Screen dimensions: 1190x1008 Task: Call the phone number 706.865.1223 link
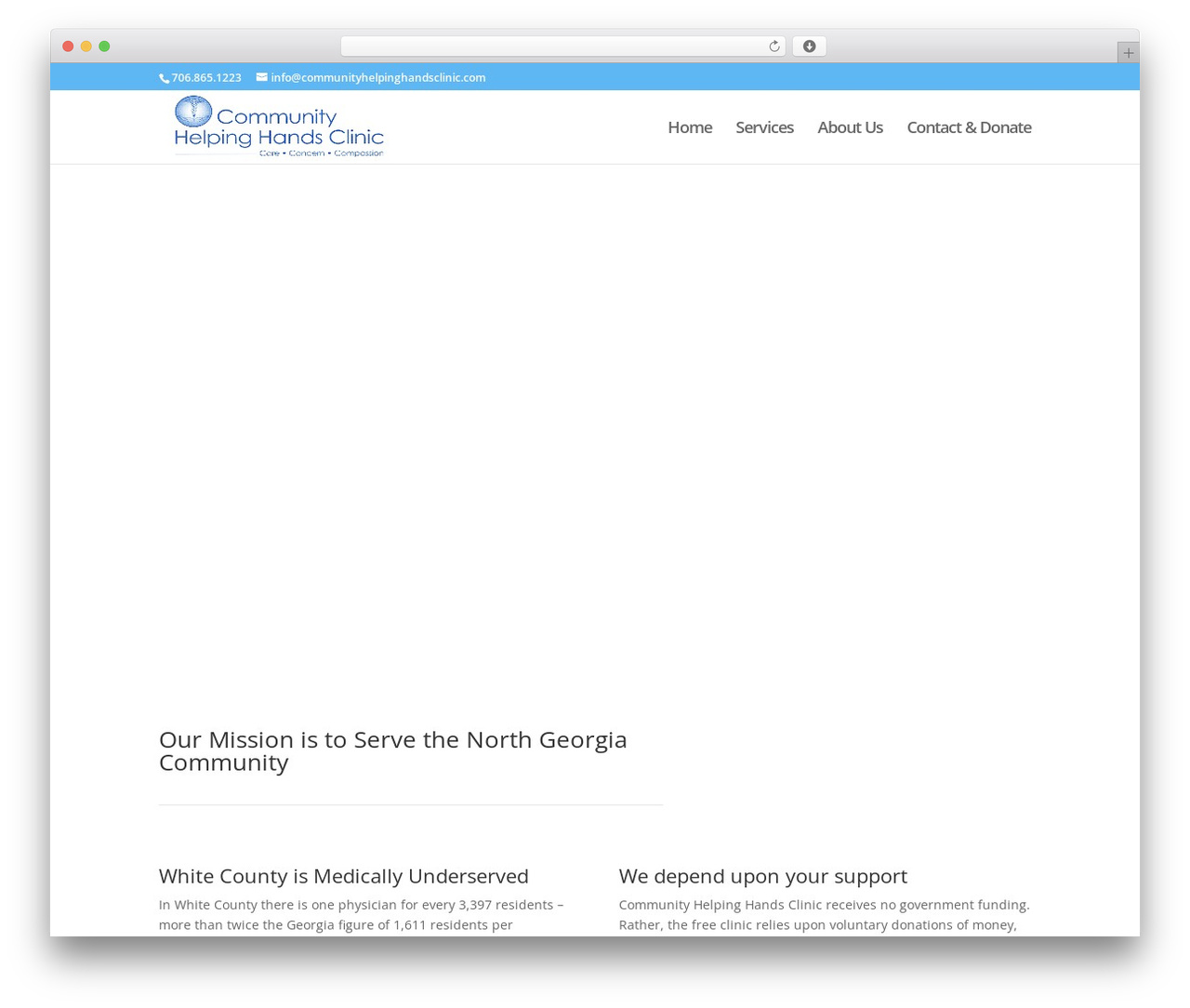(206, 78)
